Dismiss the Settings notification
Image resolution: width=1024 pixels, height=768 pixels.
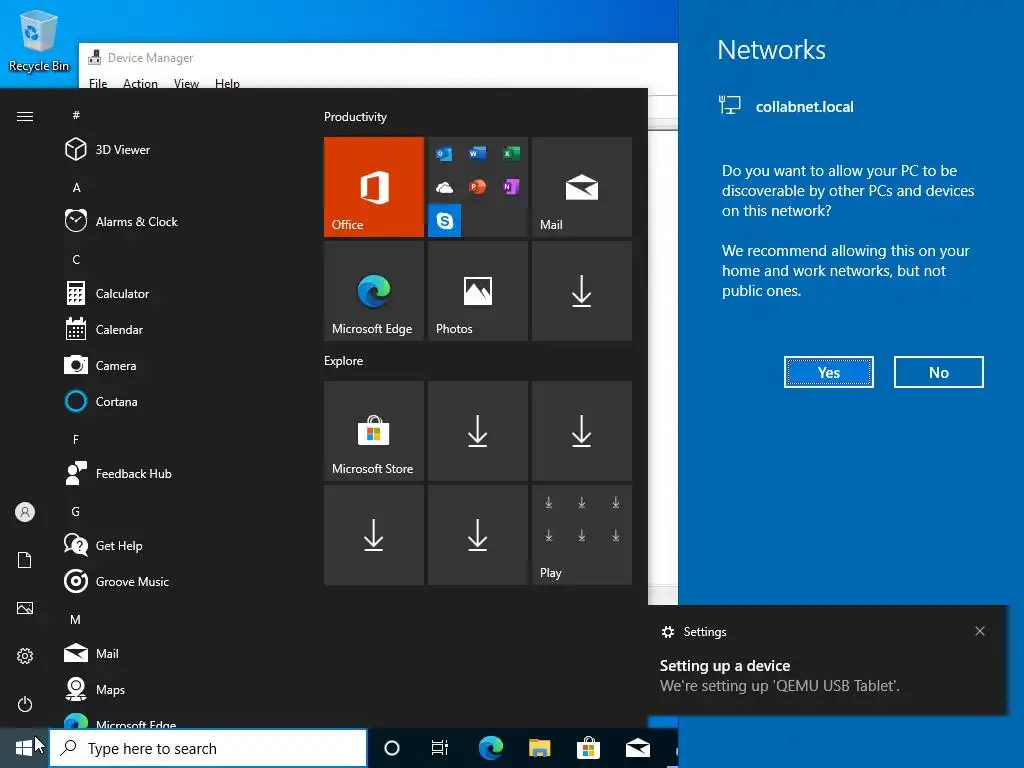click(x=980, y=631)
